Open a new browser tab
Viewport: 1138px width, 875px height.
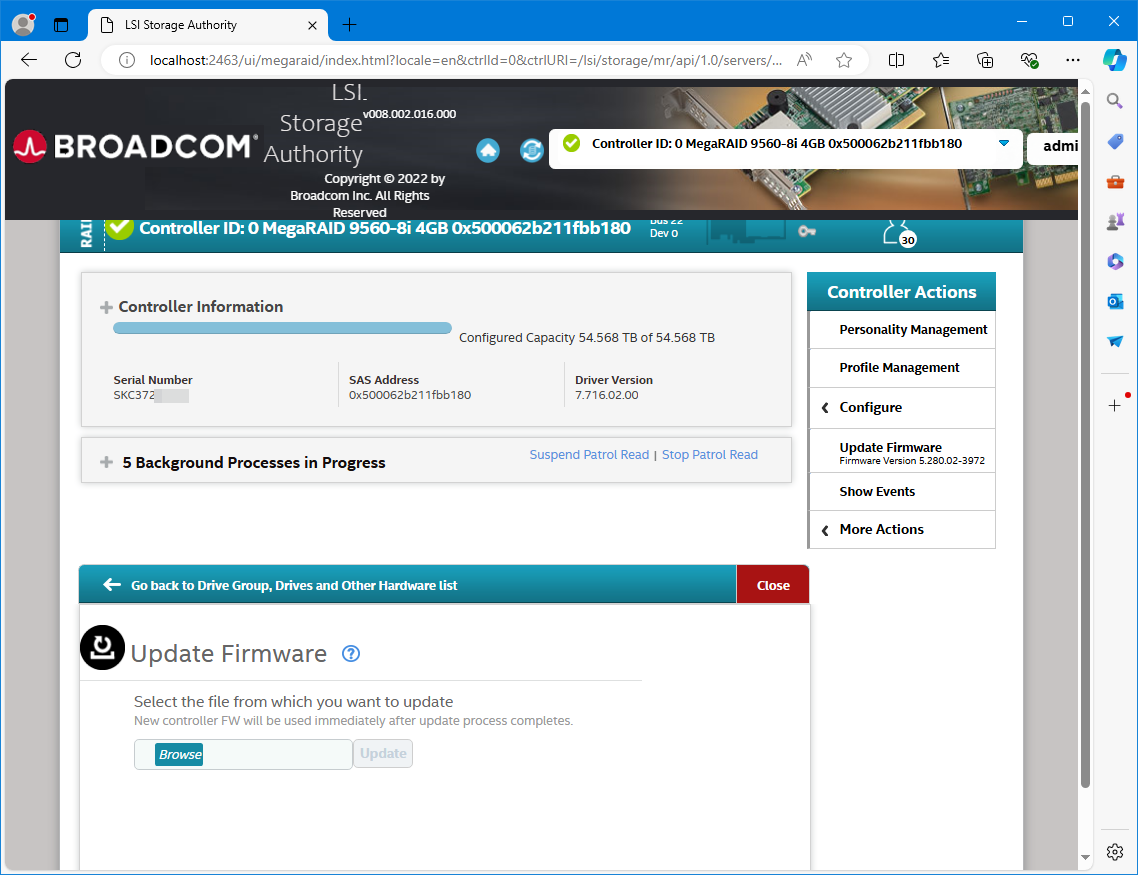[x=349, y=25]
